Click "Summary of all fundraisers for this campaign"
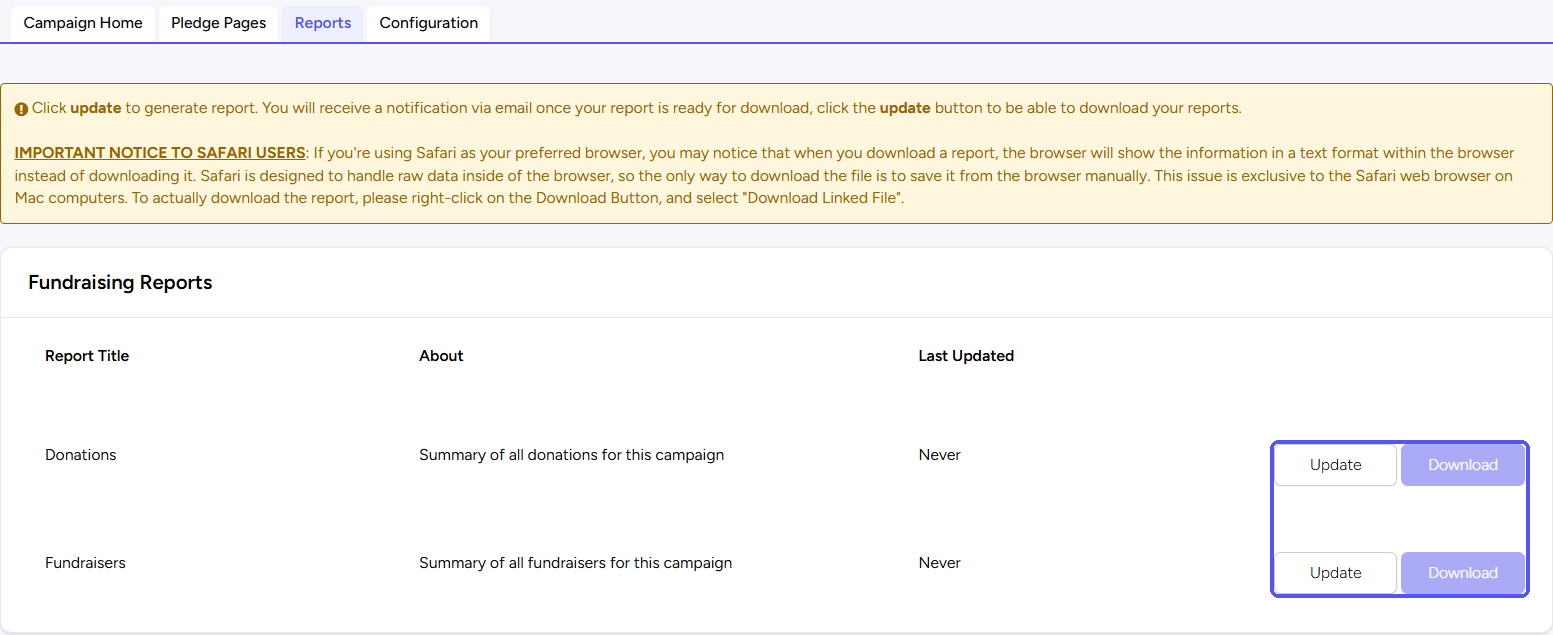Image resolution: width=1553 pixels, height=635 pixels. (575, 563)
